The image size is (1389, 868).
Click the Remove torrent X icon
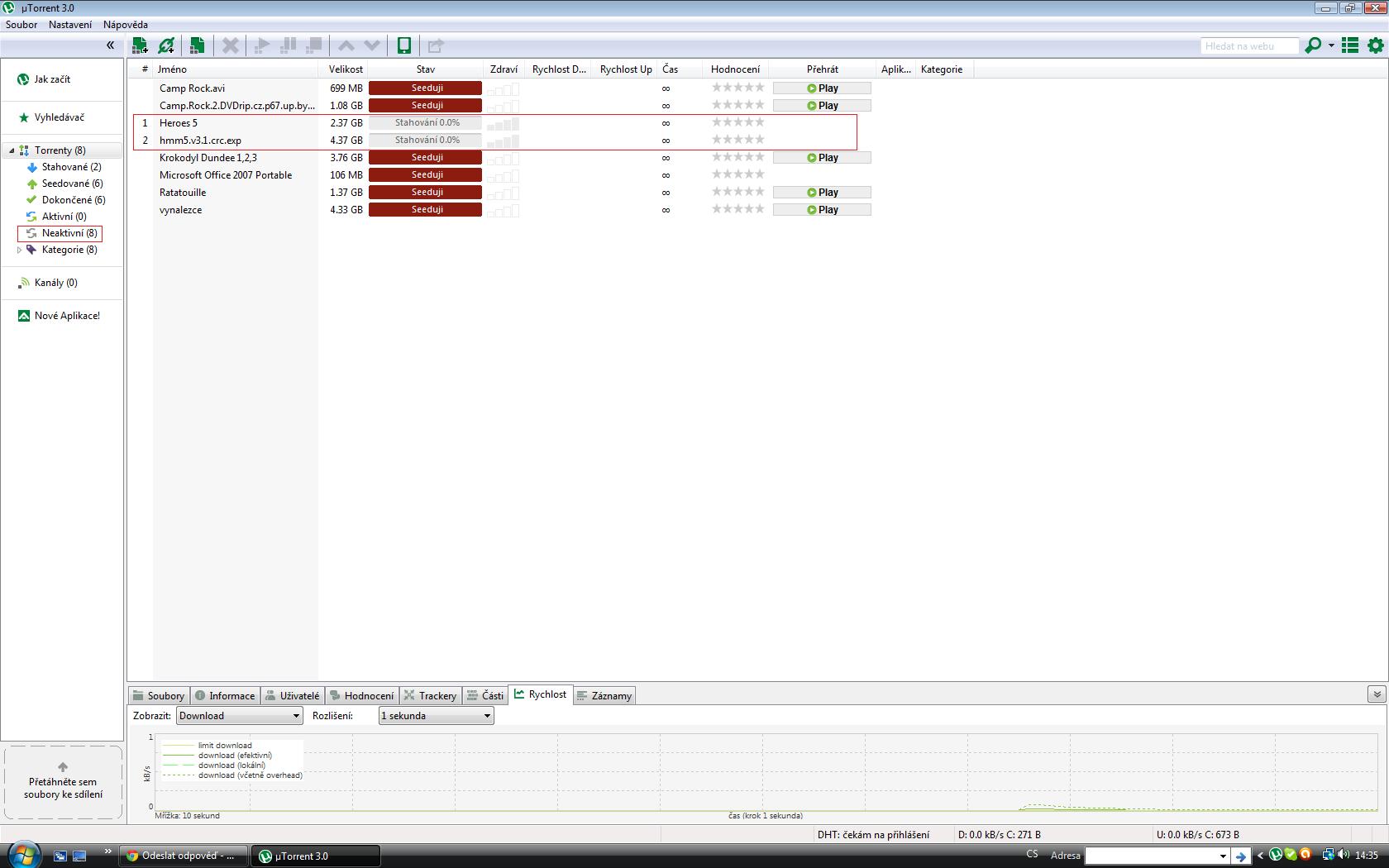[231, 45]
